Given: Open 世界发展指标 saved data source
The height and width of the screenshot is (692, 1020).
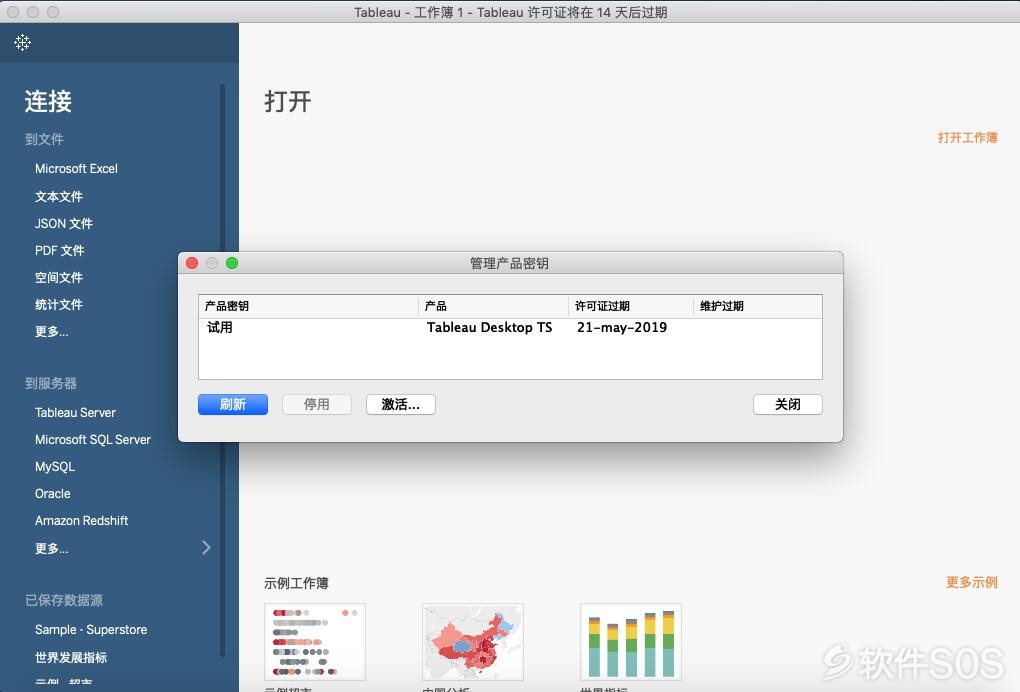Looking at the screenshot, I should [x=71, y=658].
